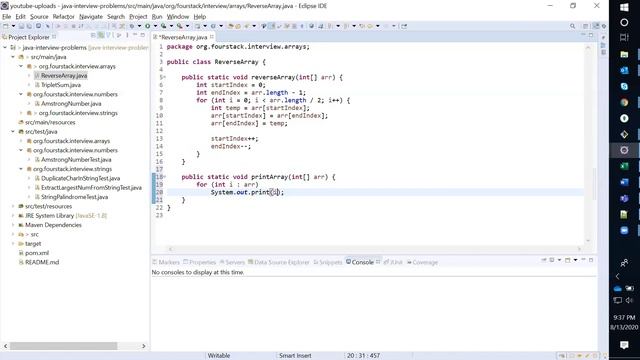Click Collapse All in Project Explorer
The image size is (640, 360).
point(93,36)
